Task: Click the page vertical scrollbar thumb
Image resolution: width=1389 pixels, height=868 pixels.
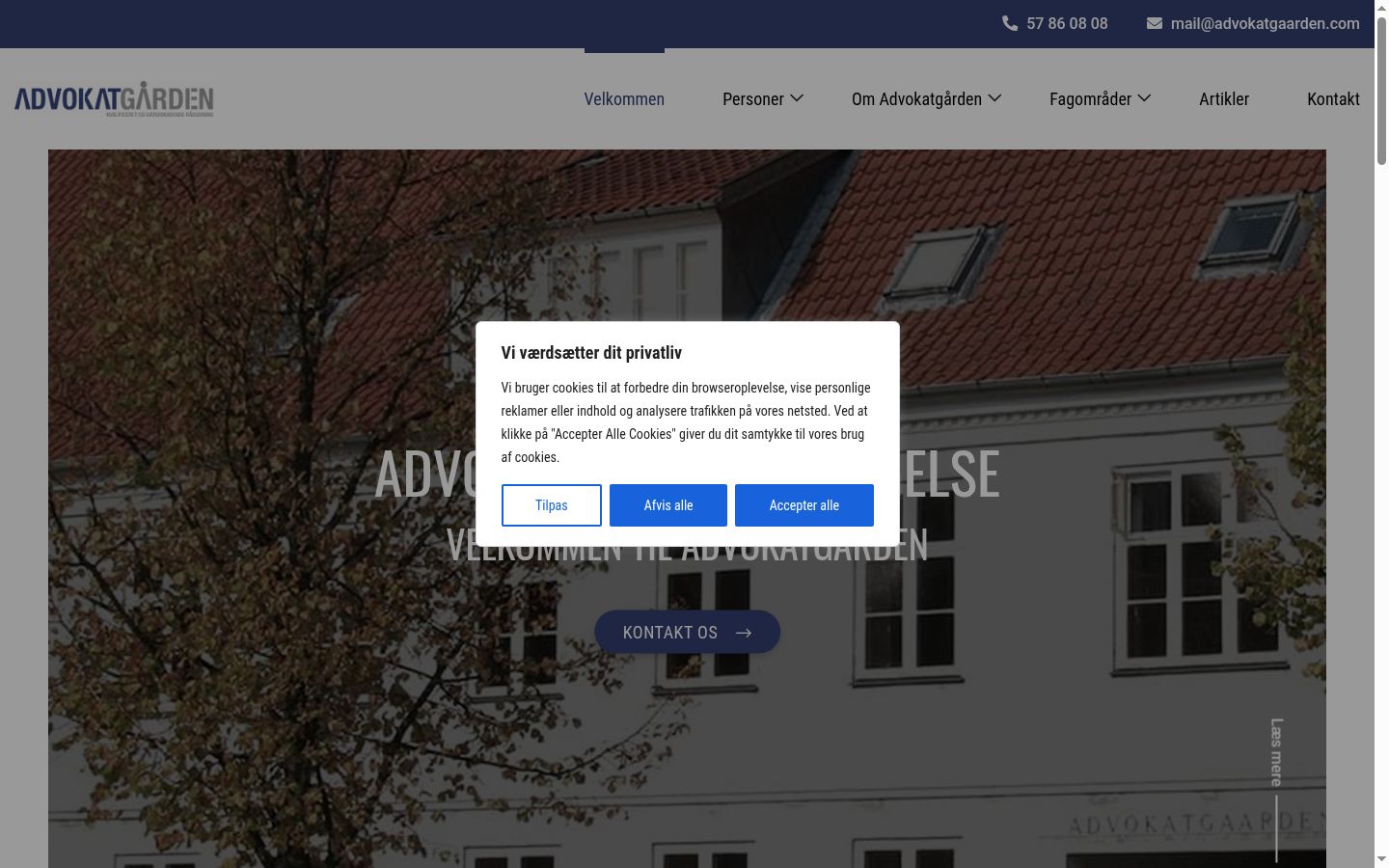Action: tap(1381, 89)
